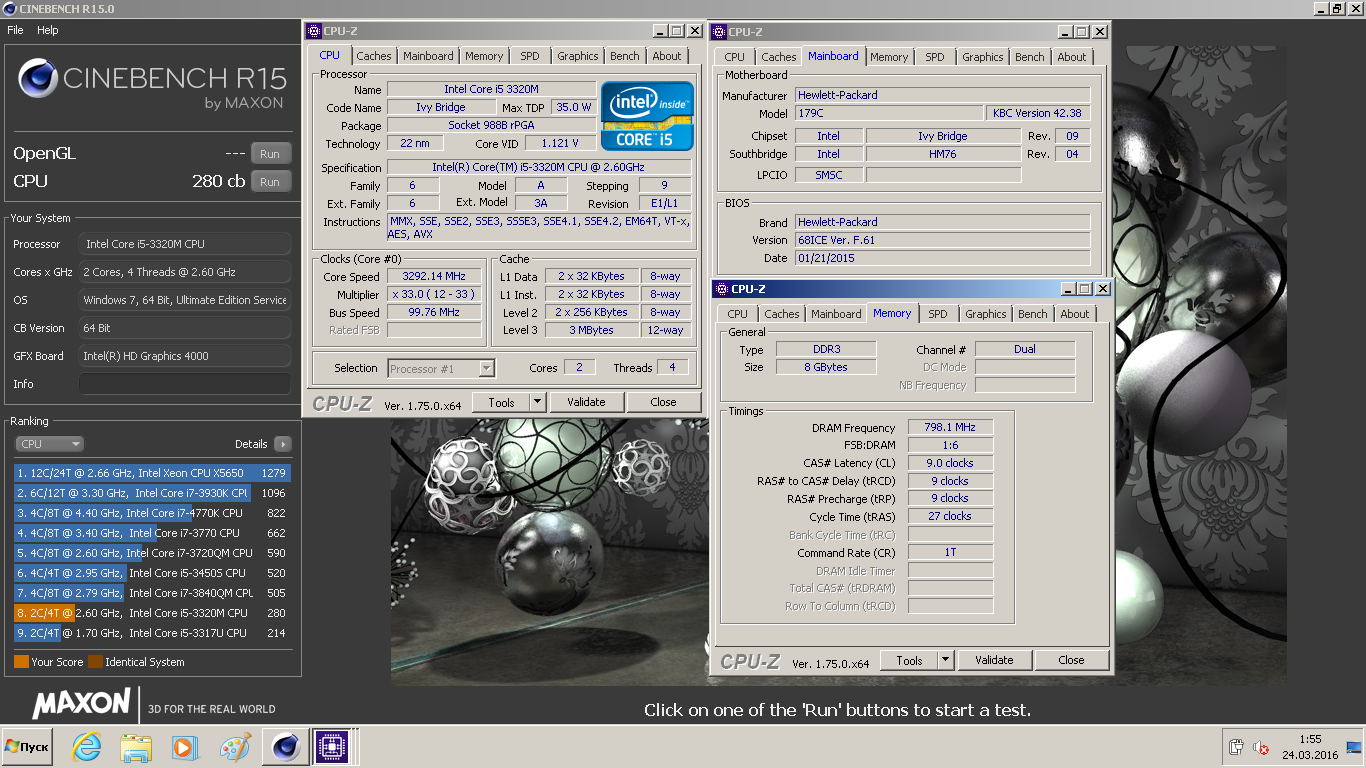Open Graphics tab in Memory CPU-Z window
Viewport: 1366px width, 768px height.
pyautogui.click(x=986, y=314)
